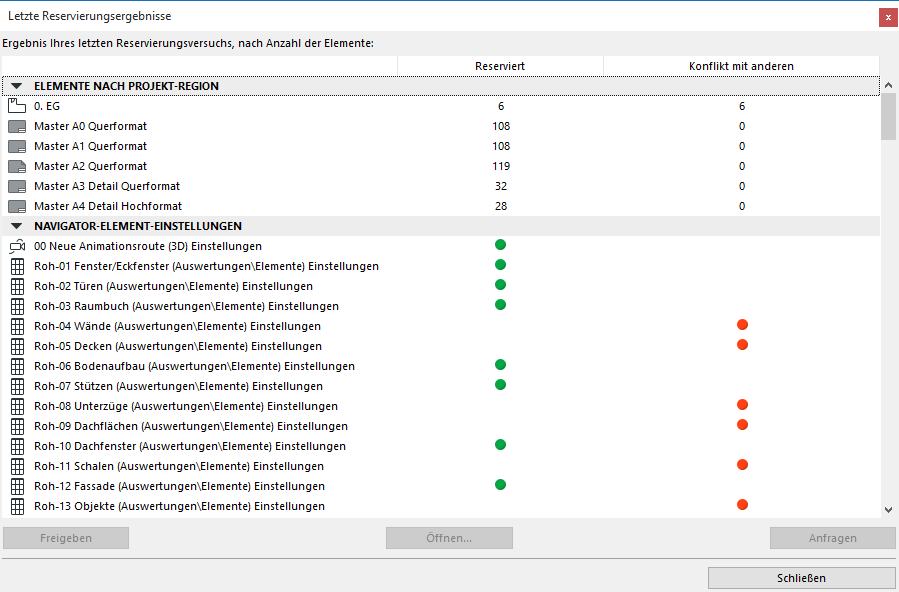The image size is (899, 592).
Task: Click the layout icon of Master A0 Querformat
Action: click(17, 126)
